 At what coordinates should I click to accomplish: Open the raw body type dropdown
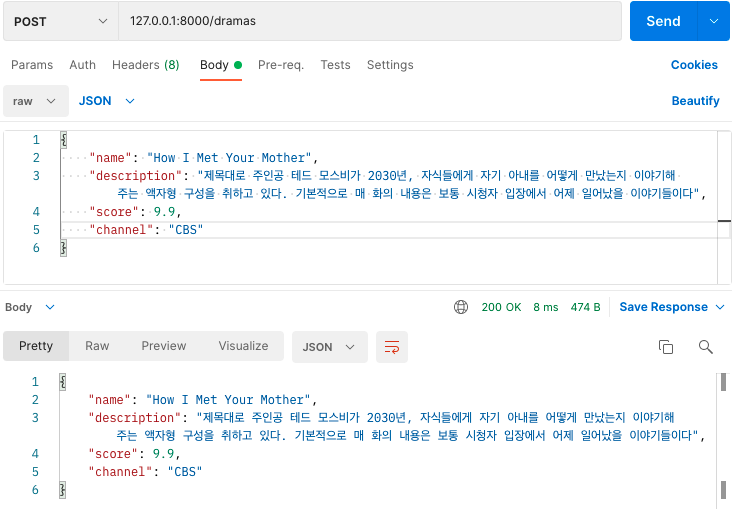[36, 101]
